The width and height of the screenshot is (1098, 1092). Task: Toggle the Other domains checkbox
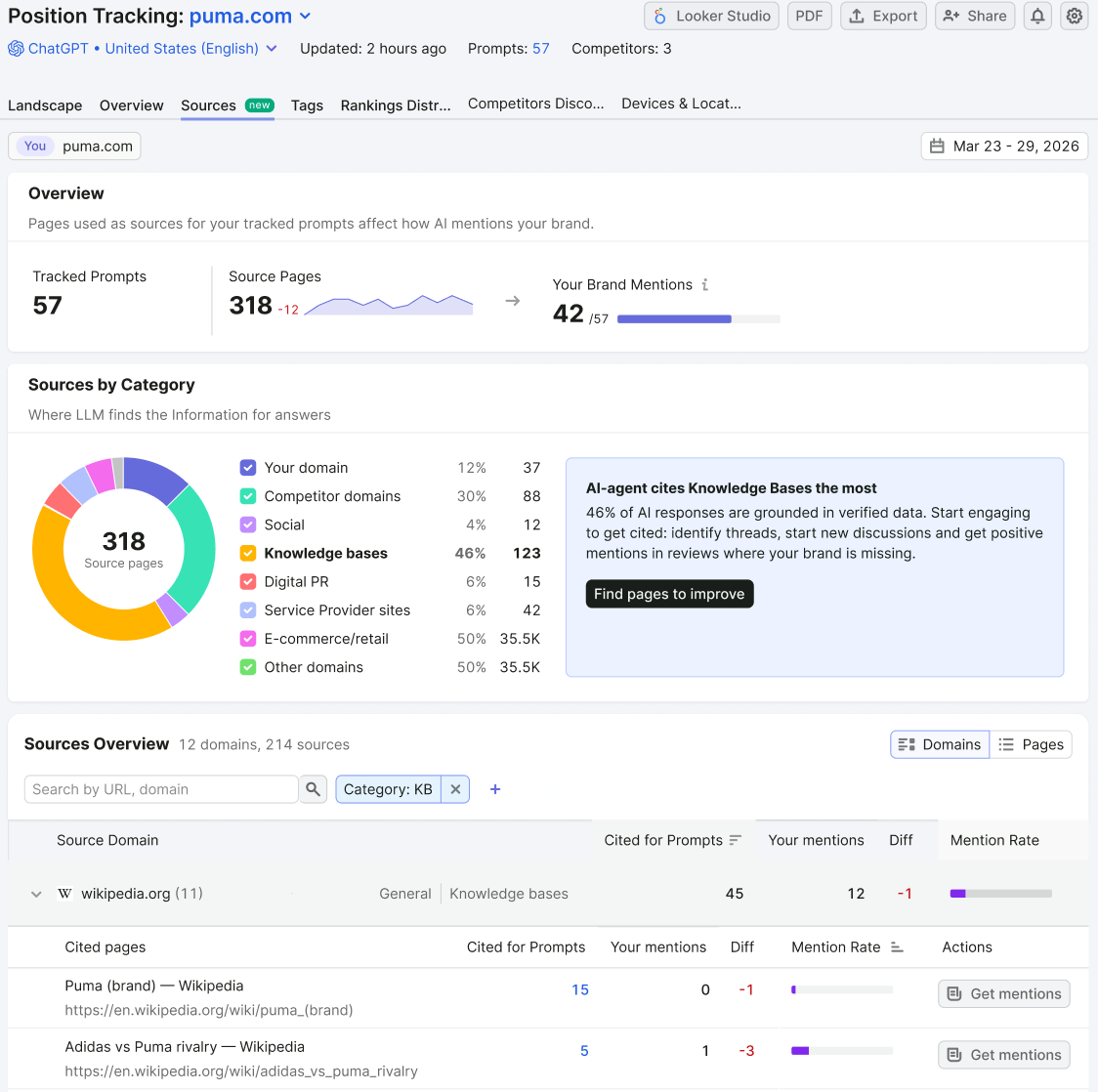(x=248, y=668)
